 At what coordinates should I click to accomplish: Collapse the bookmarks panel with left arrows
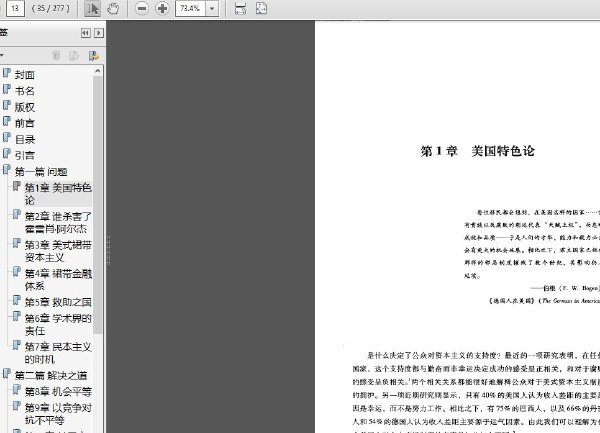[85, 33]
